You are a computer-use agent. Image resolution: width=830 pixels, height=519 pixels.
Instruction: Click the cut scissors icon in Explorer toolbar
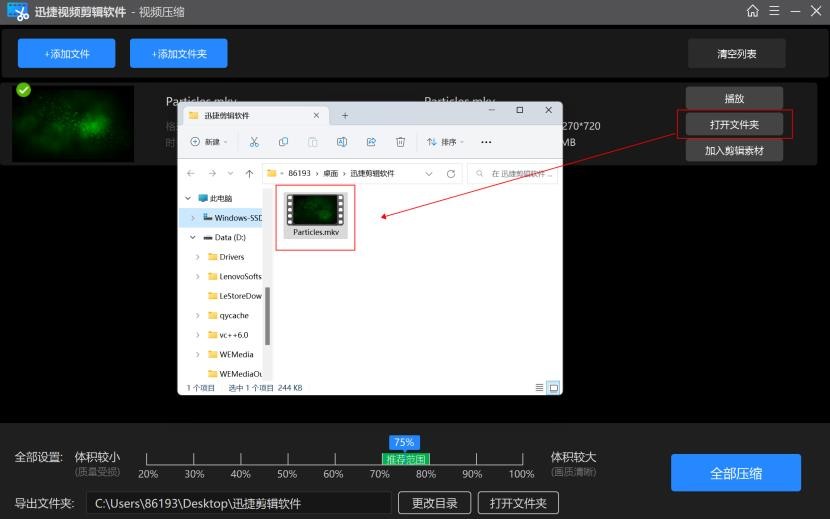coord(254,142)
